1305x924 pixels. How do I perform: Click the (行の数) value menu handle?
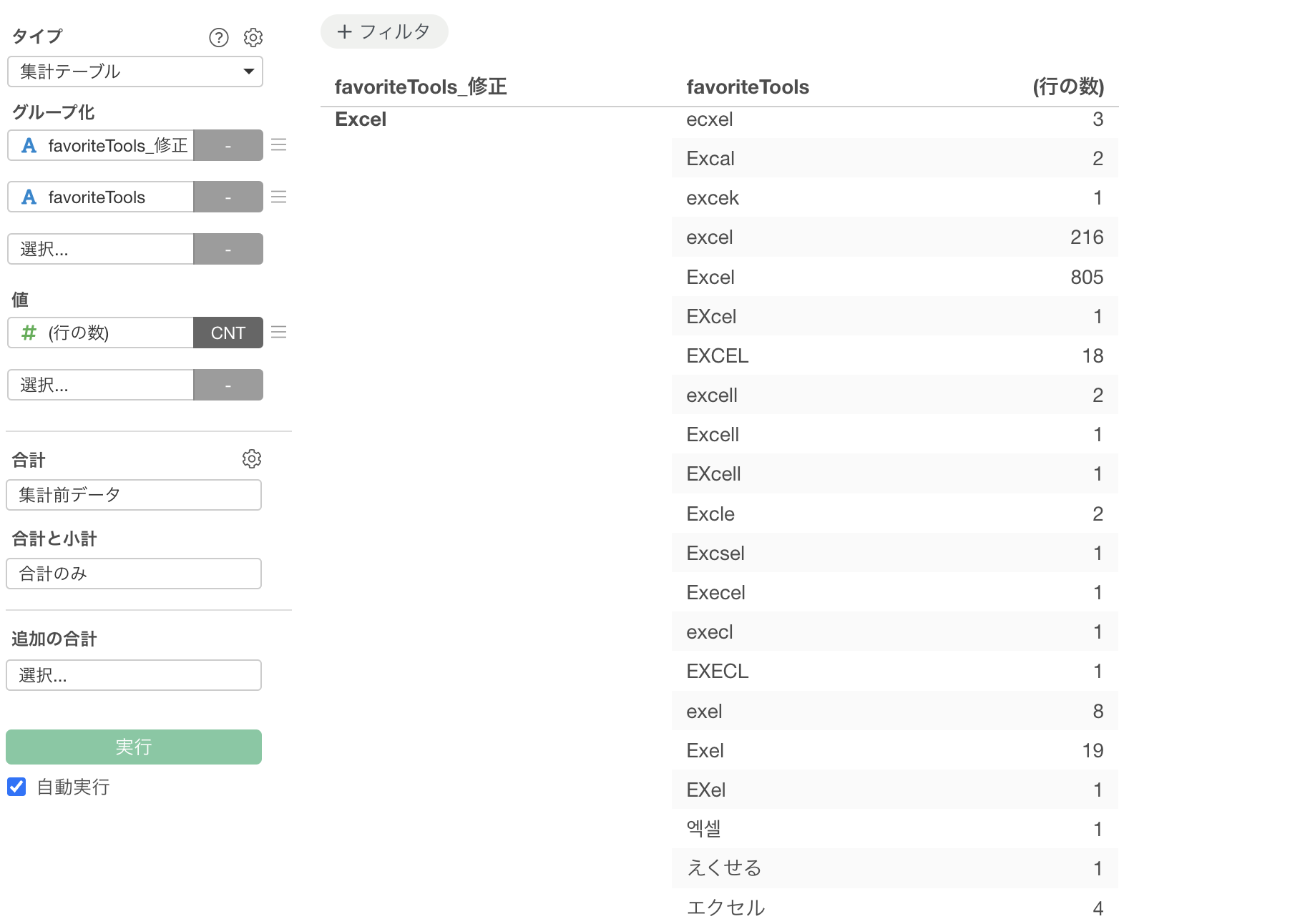(279, 333)
